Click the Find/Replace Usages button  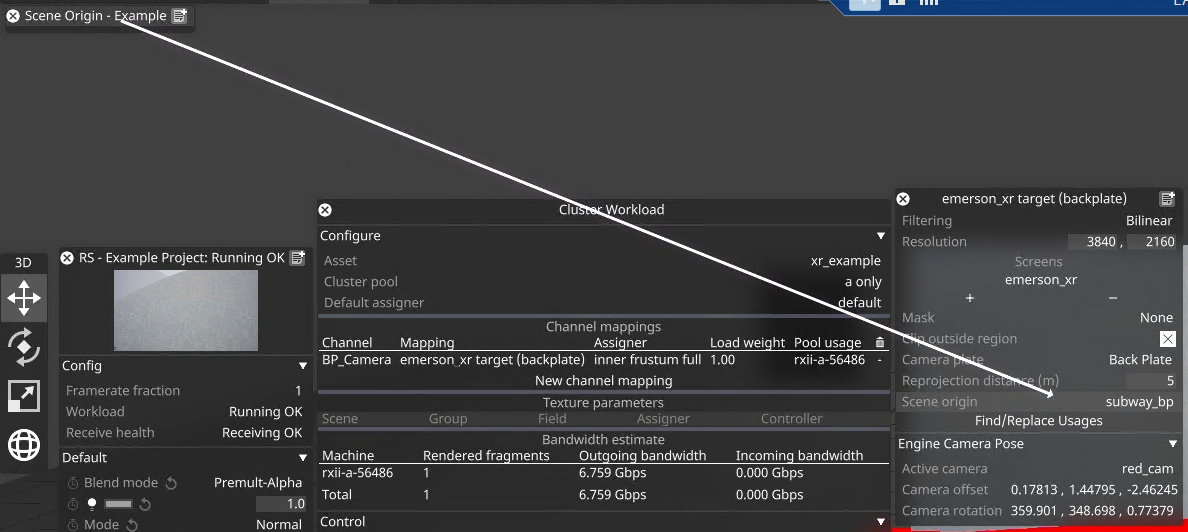1038,421
